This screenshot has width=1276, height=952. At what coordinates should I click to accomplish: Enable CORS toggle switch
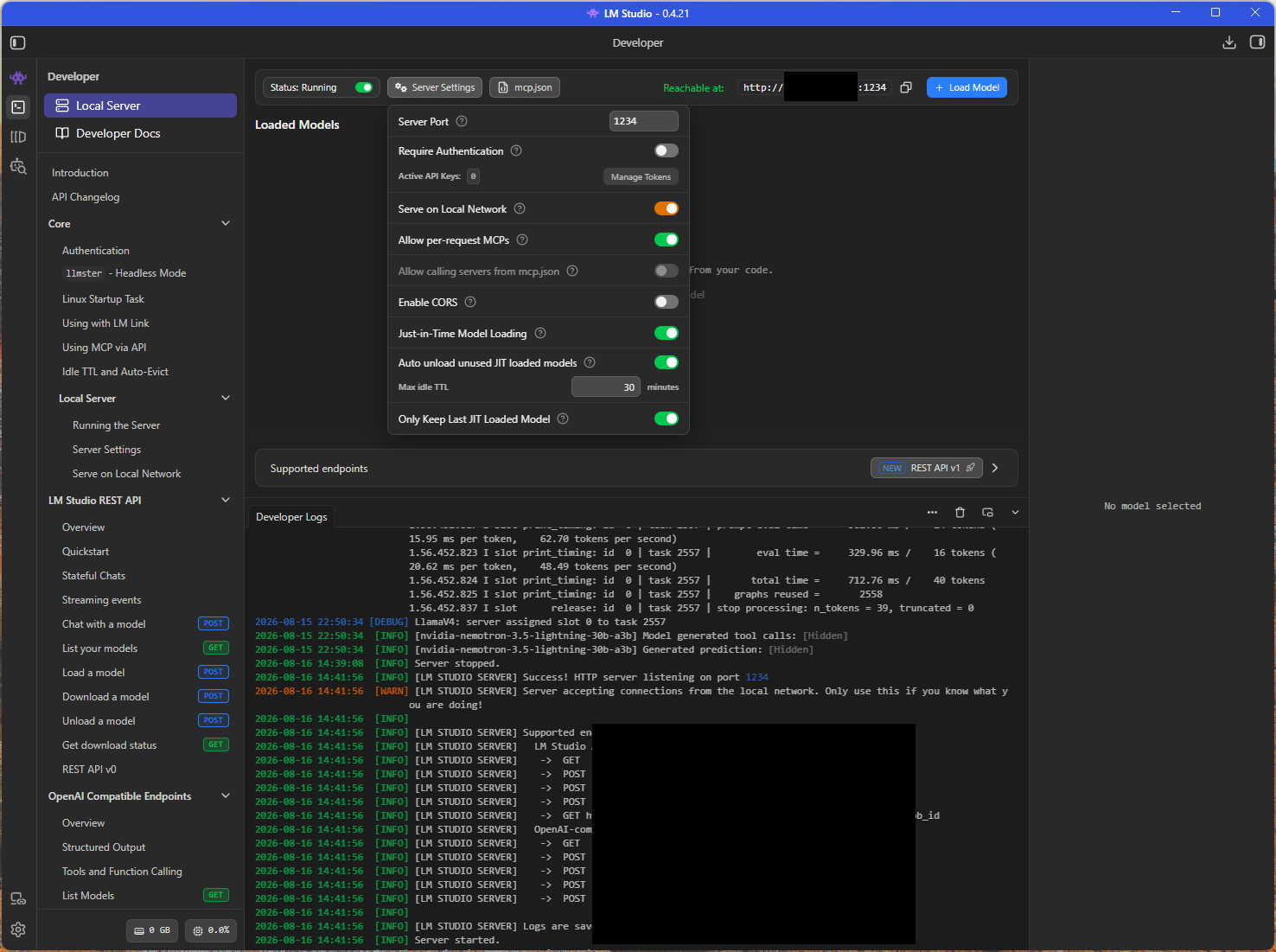pos(667,302)
